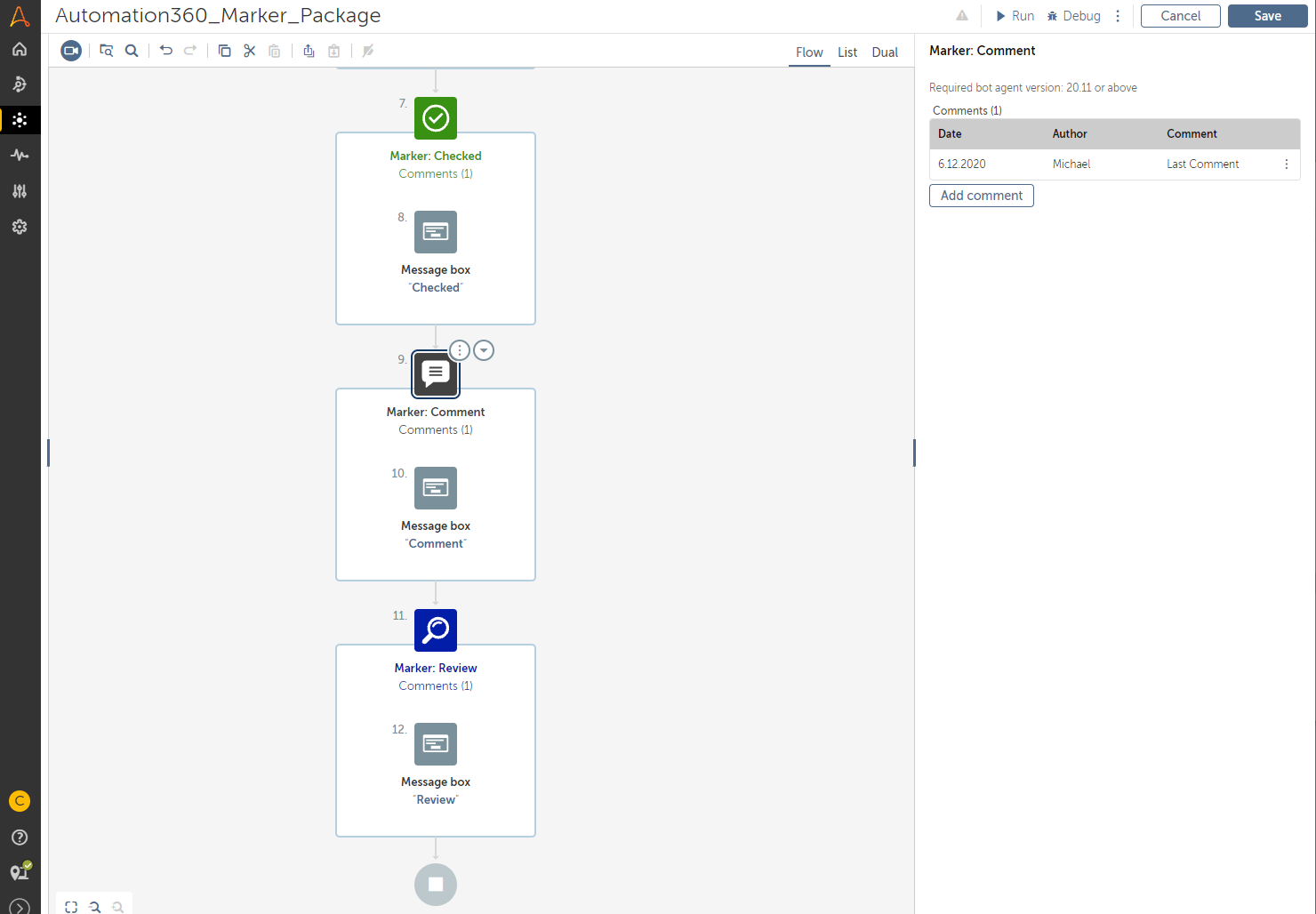Select the Marker: Comment speech bubble icon
The height and width of the screenshot is (914, 1316).
tap(436, 374)
